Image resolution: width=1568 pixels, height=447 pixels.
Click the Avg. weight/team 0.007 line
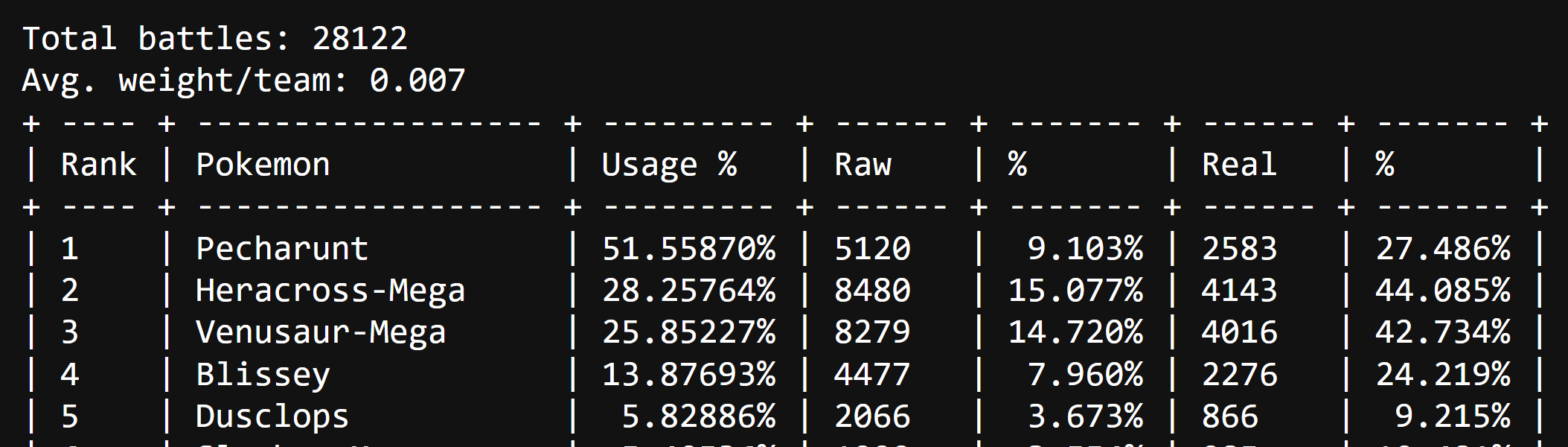[243, 80]
